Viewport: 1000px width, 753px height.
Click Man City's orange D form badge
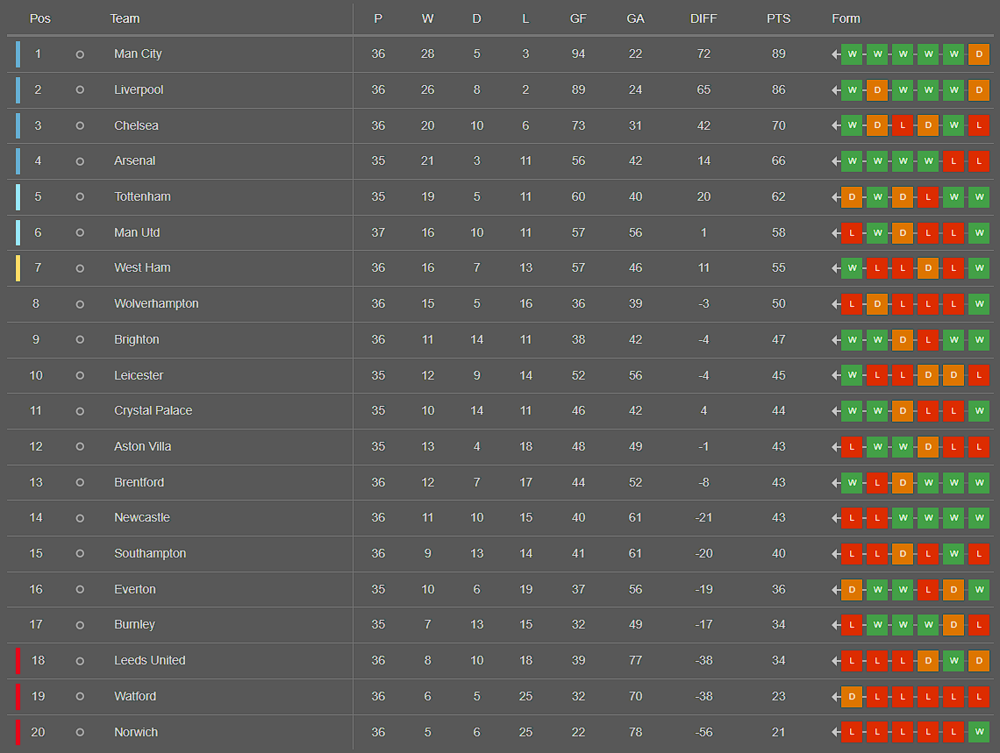point(979,54)
